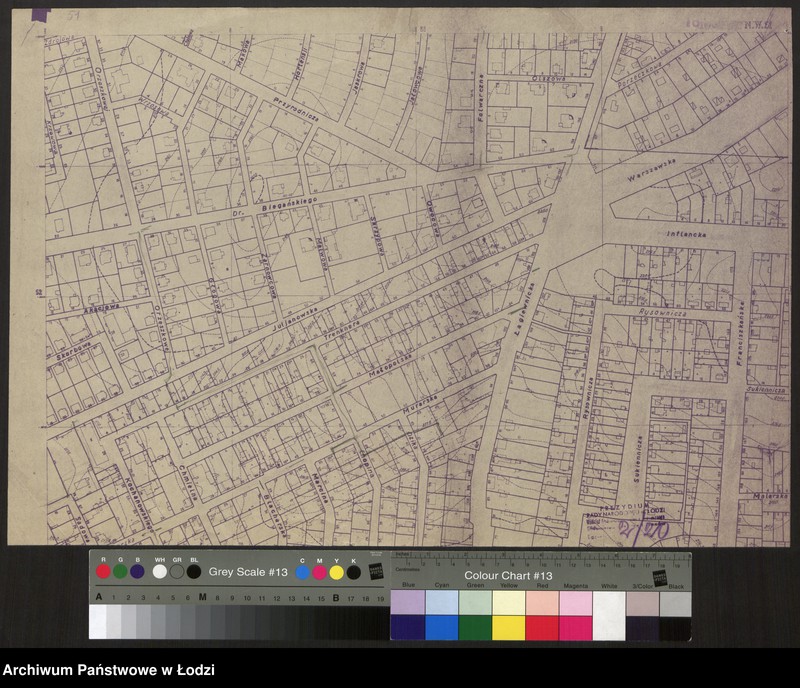The image size is (800, 688).
Task: Pick the black BL circle
Action: (194, 572)
